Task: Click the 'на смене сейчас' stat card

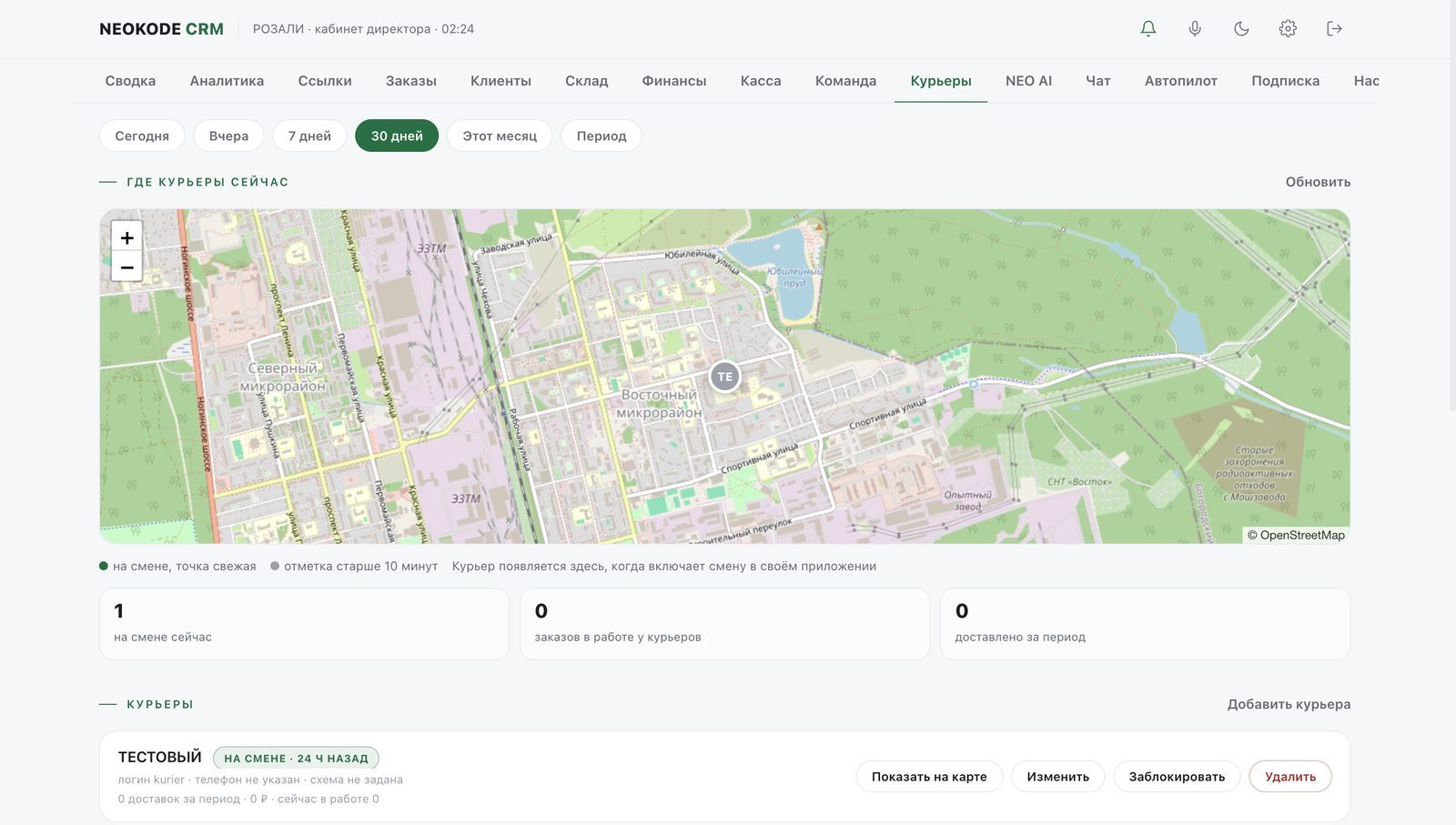Action: click(x=304, y=624)
